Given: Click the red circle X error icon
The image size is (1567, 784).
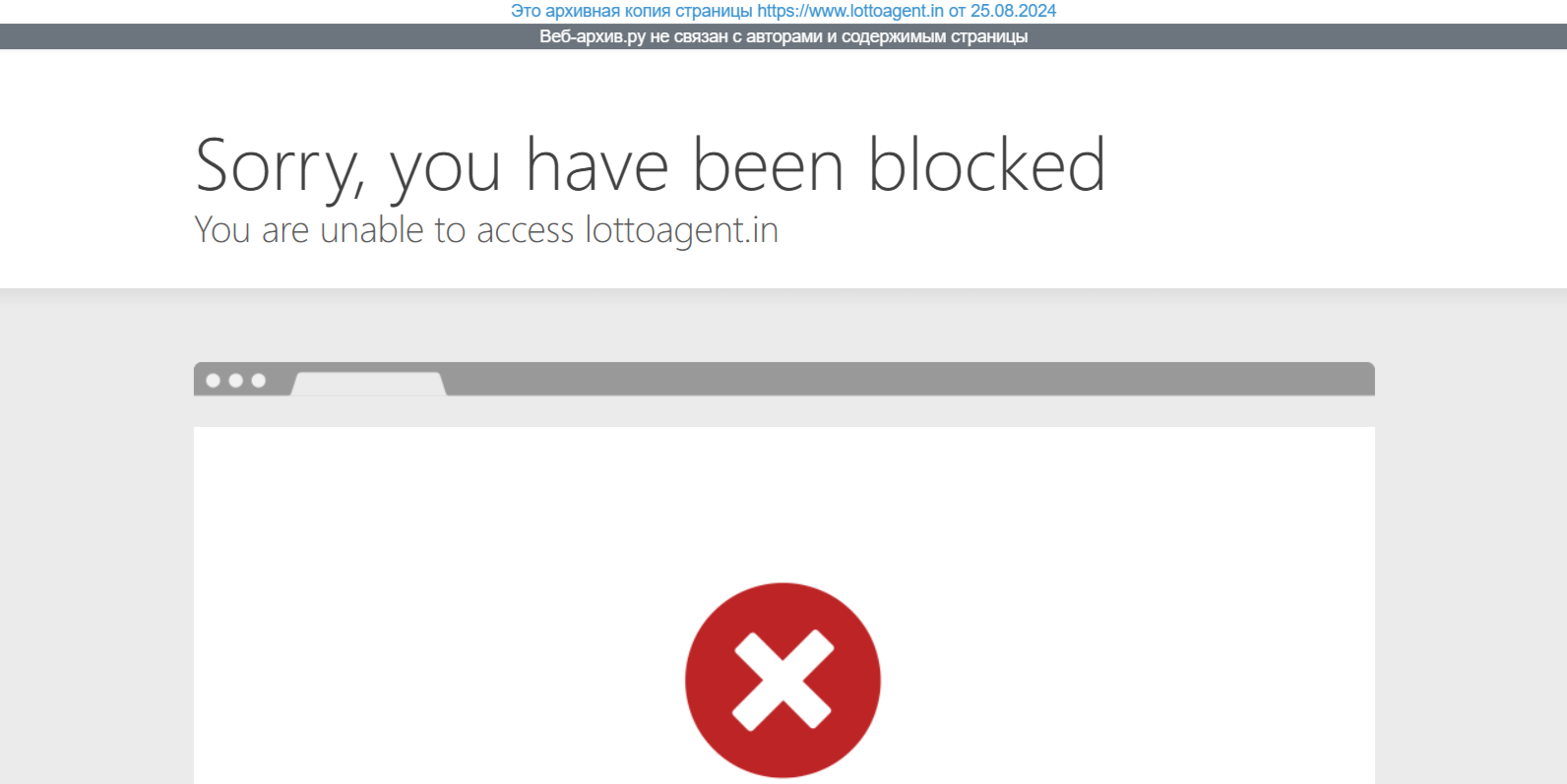Looking at the screenshot, I should coord(783,680).
